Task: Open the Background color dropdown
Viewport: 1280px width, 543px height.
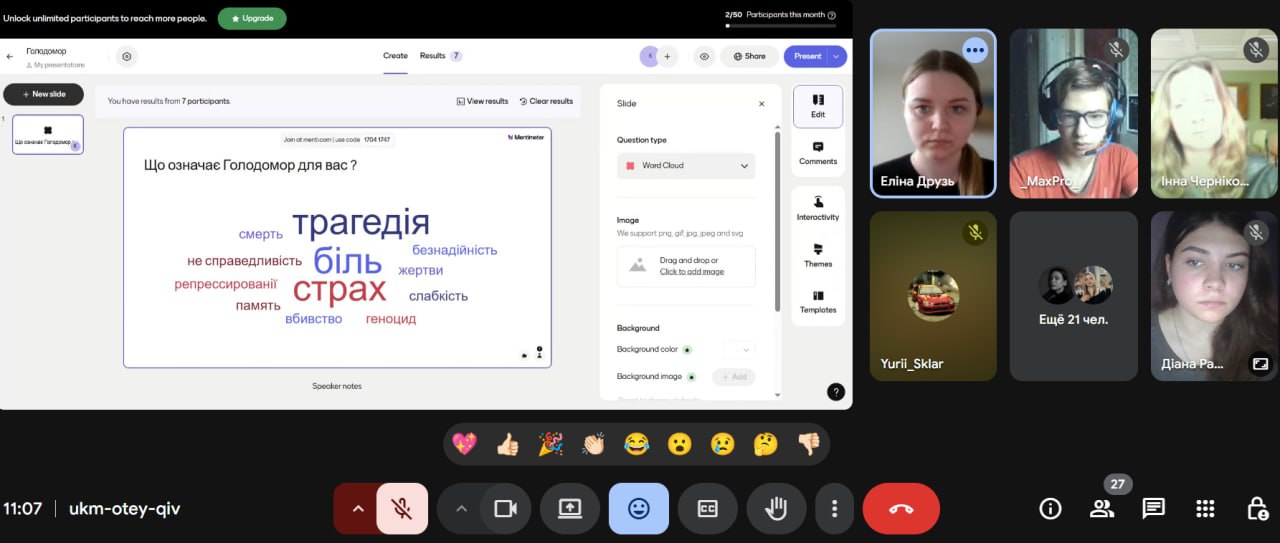Action: 739,349
